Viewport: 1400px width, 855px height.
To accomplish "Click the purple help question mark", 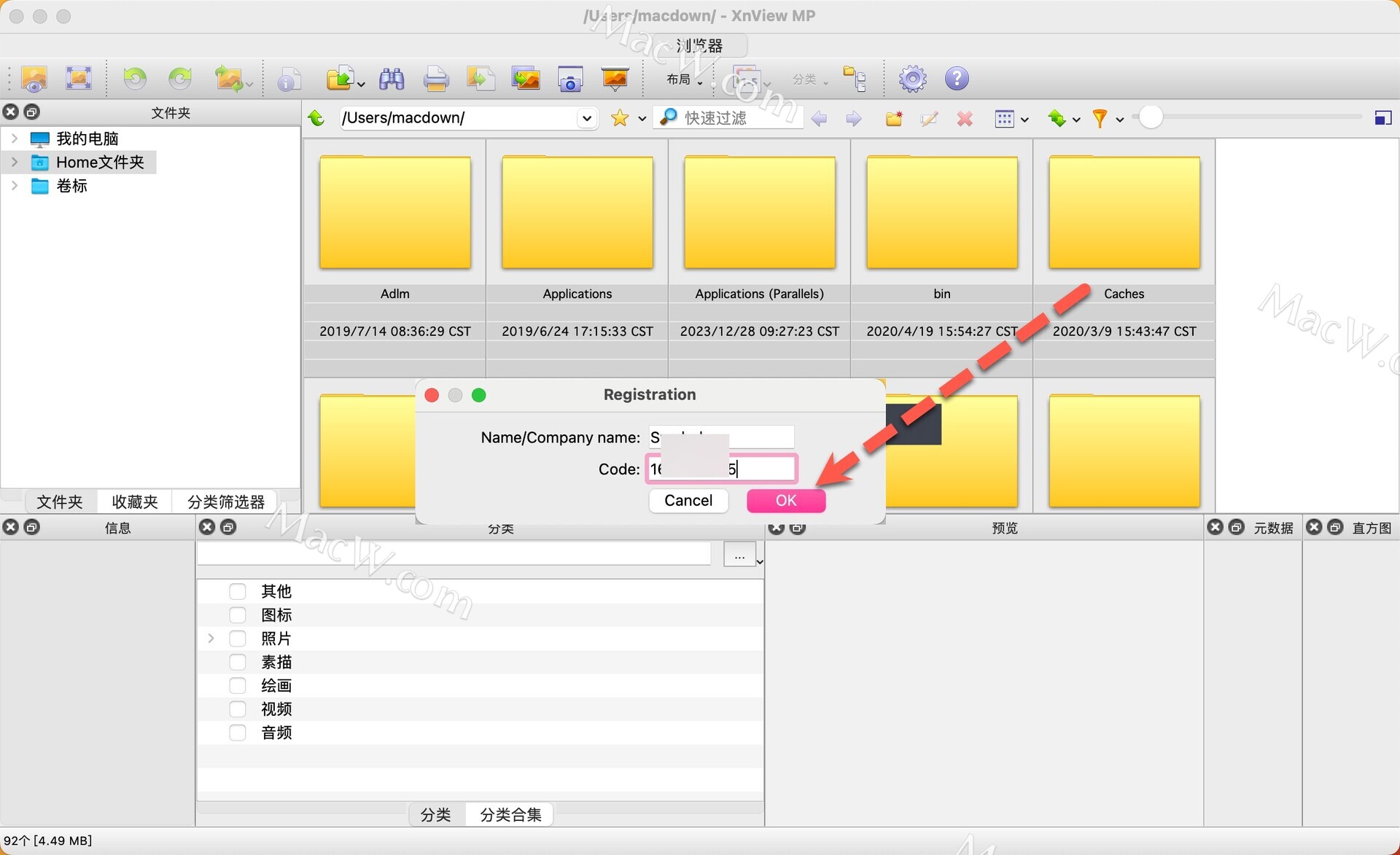I will [x=957, y=79].
